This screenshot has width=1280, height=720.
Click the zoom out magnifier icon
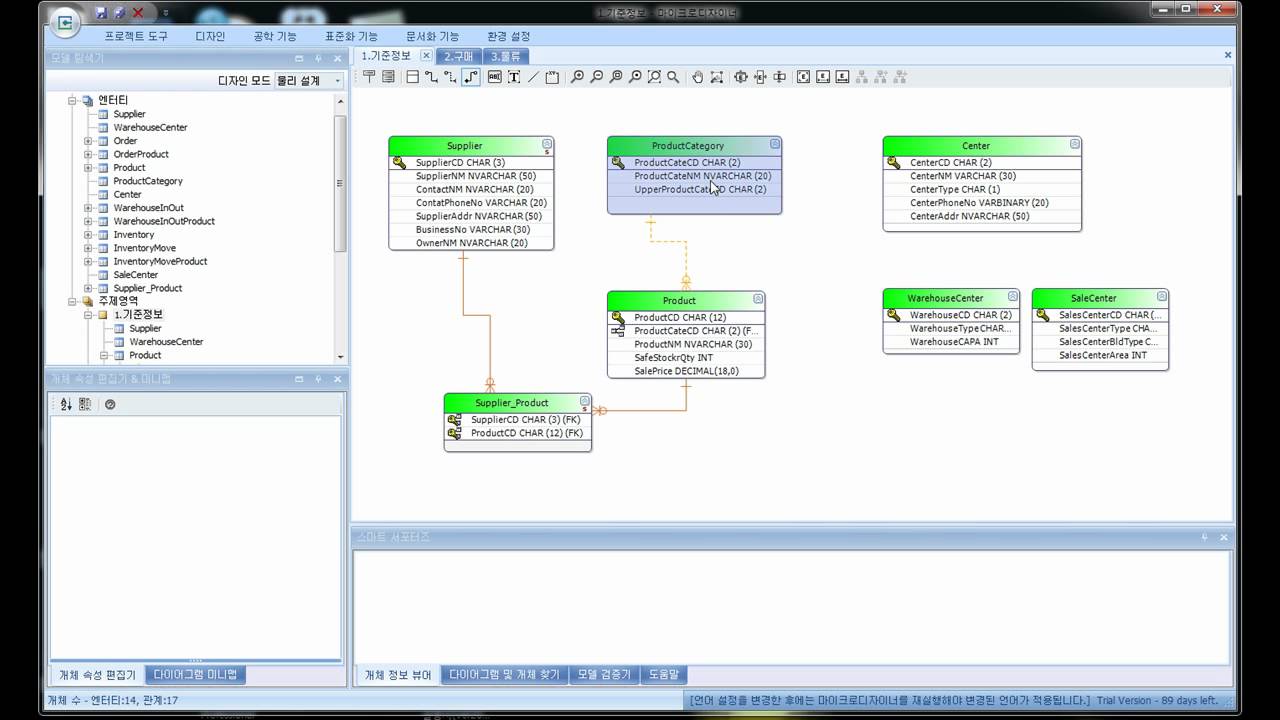[x=596, y=77]
